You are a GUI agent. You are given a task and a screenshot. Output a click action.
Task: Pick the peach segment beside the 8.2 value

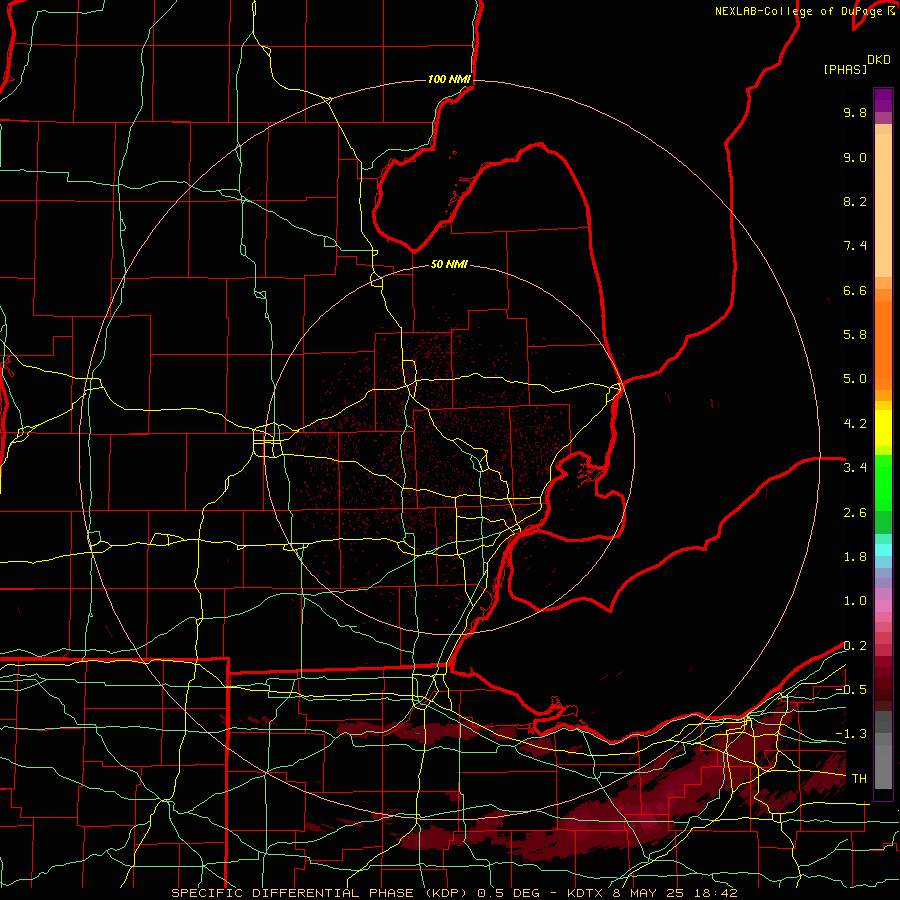883,205
